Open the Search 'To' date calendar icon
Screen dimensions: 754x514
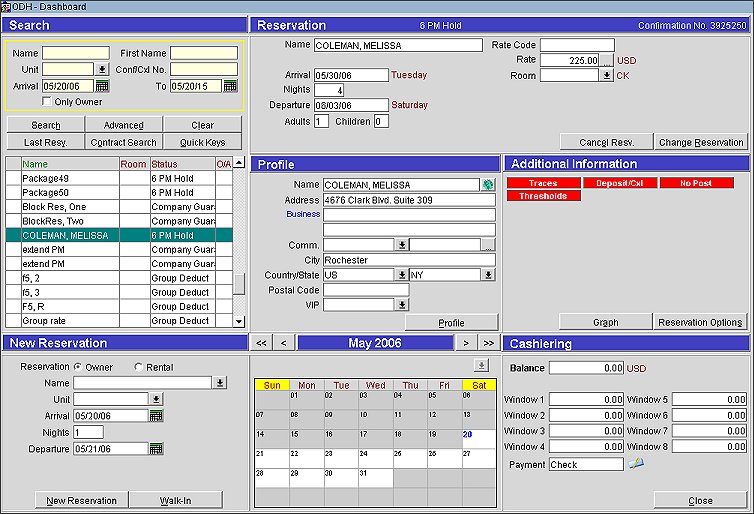pos(230,86)
